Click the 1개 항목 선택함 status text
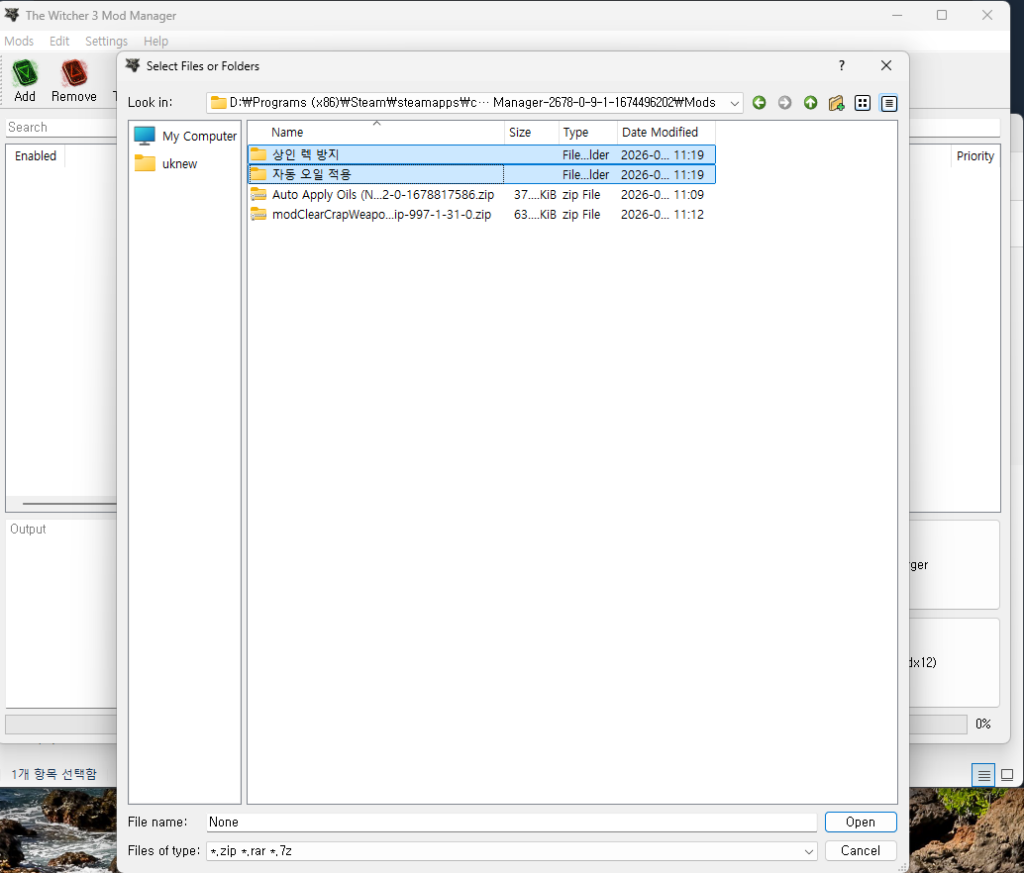Screen dimensions: 1024x873 [x=54, y=774]
